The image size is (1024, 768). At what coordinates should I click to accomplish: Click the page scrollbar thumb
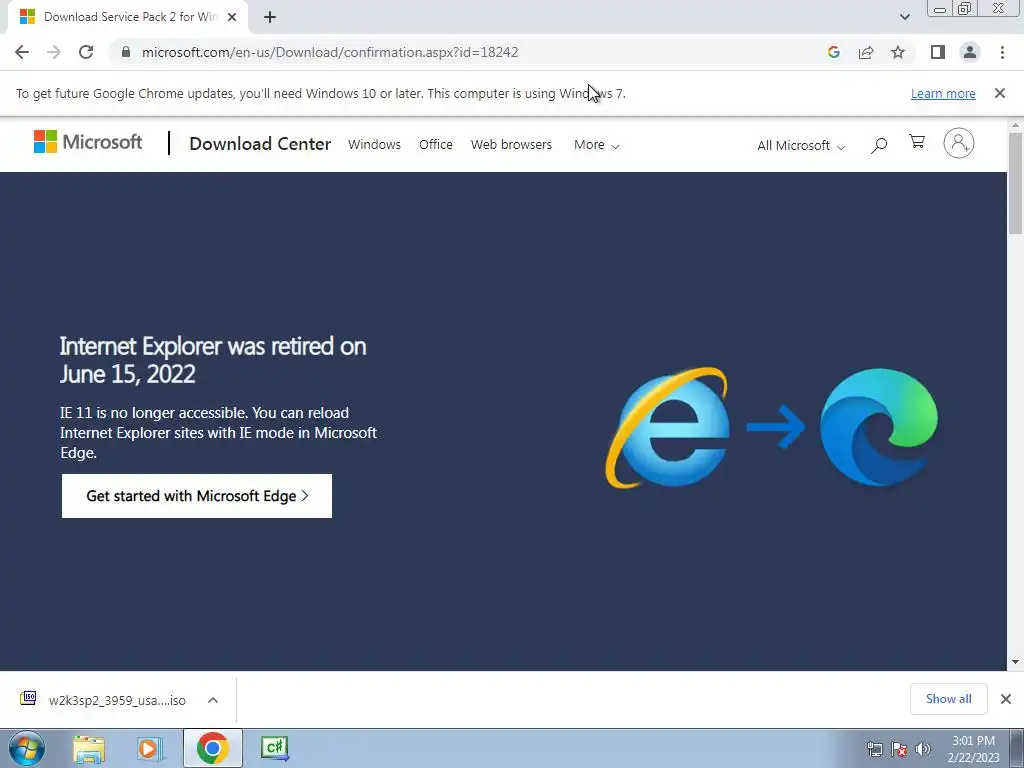tap(1015, 183)
